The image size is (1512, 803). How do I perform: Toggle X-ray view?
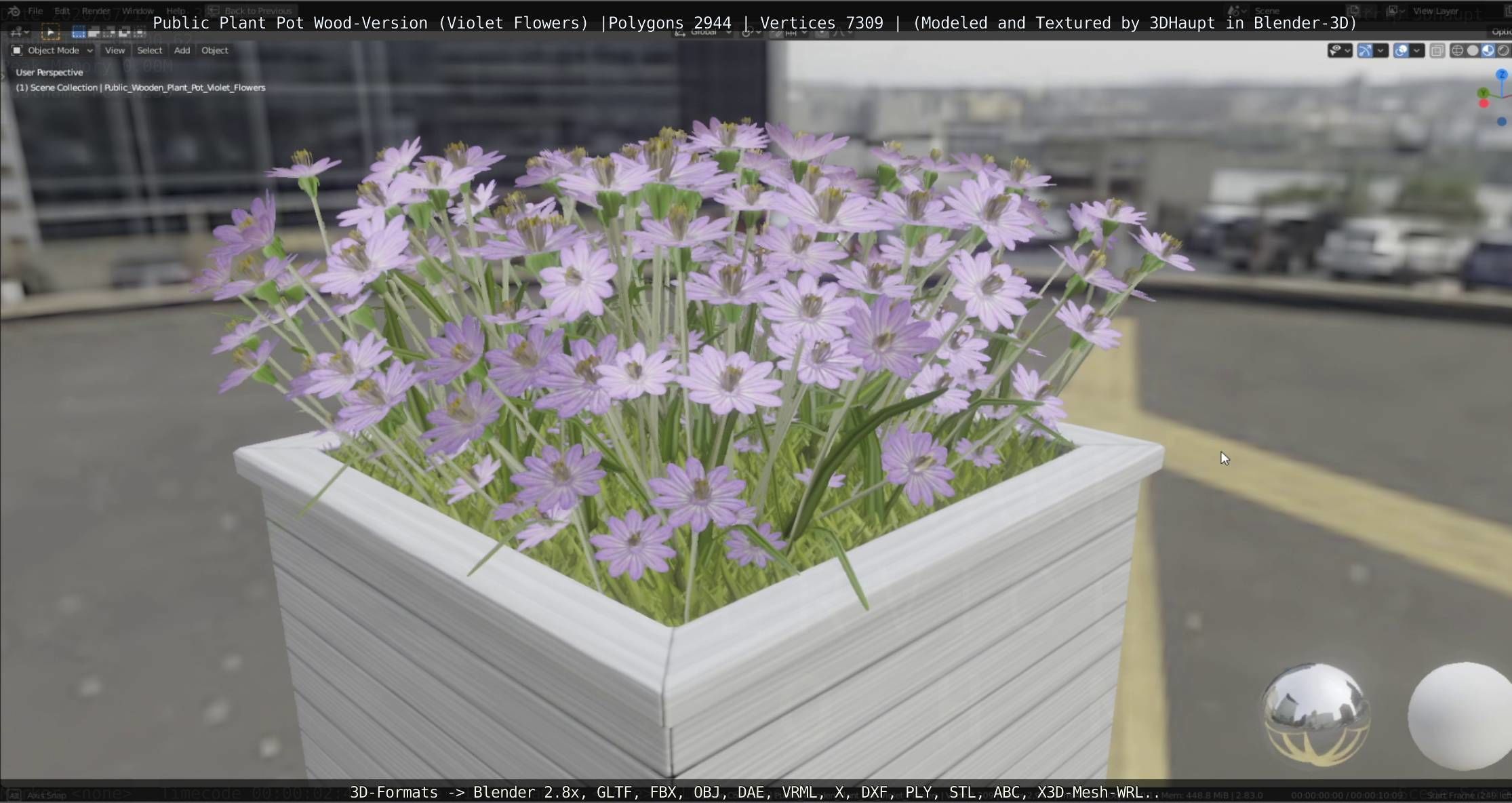click(1437, 50)
